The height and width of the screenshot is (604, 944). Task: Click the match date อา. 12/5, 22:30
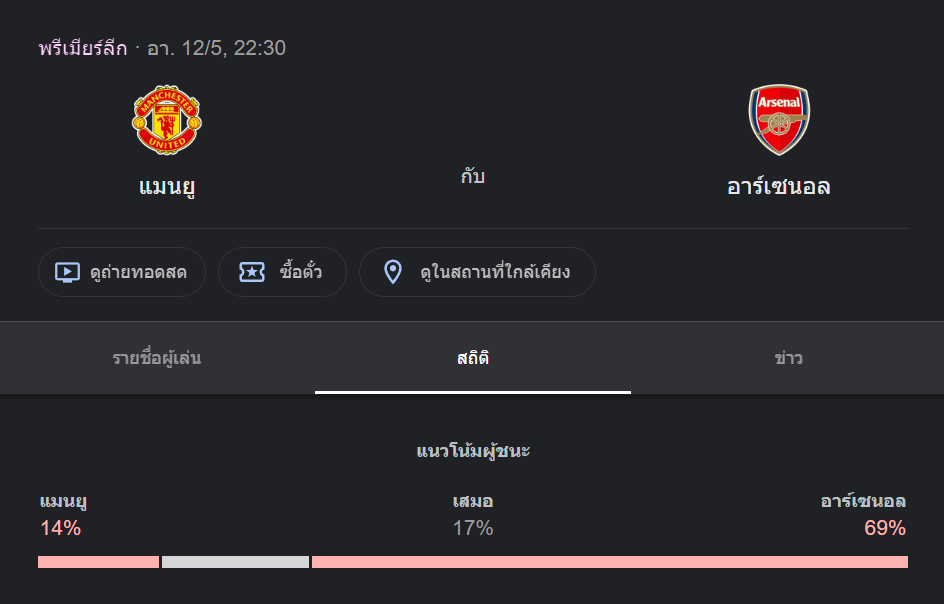216,47
